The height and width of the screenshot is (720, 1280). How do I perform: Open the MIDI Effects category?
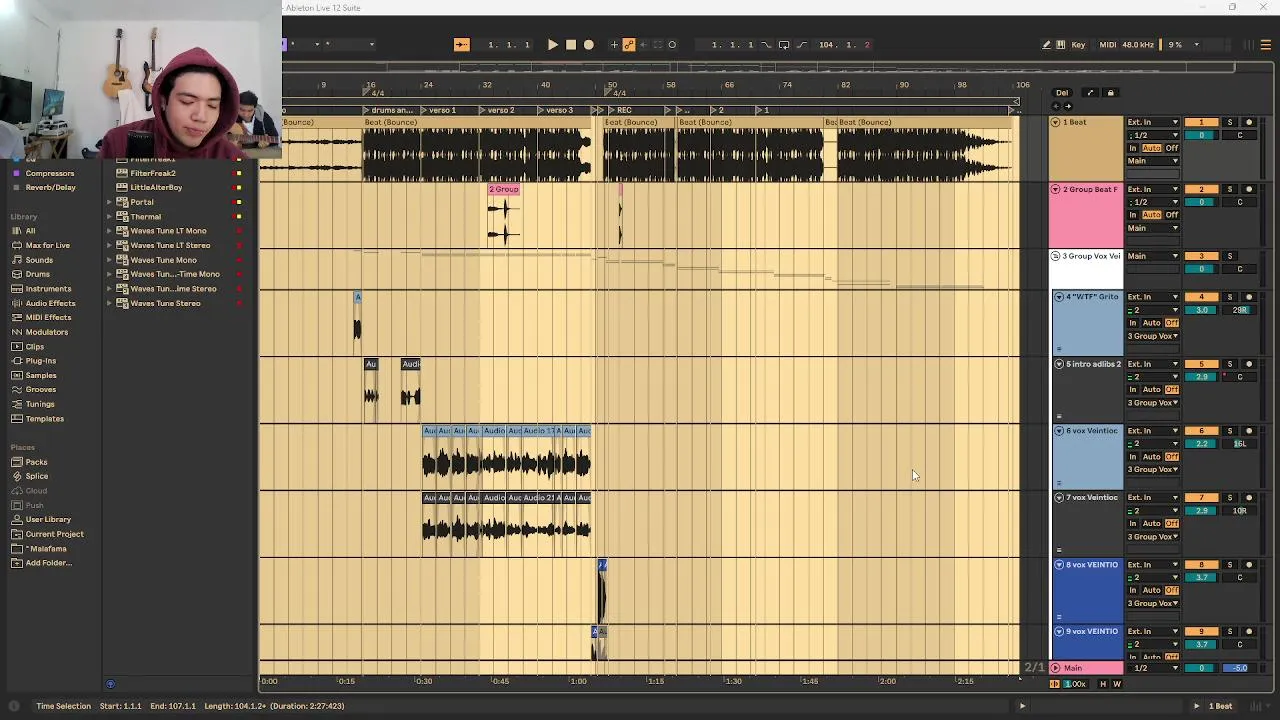point(48,317)
